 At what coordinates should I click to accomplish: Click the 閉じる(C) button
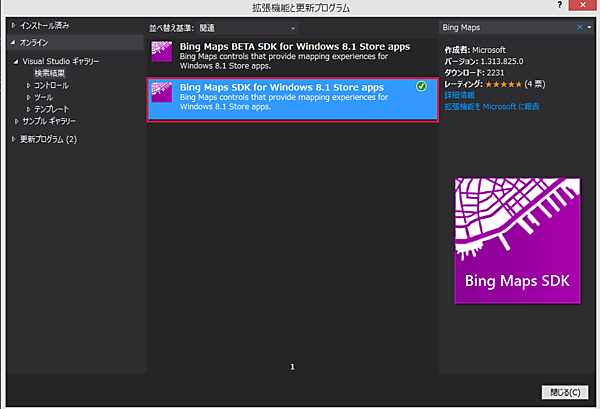(x=565, y=392)
